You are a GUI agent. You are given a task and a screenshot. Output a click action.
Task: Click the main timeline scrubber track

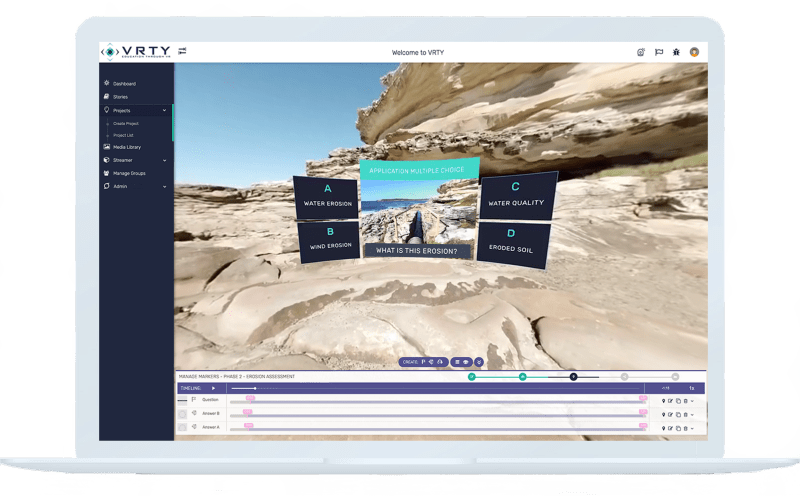pos(435,388)
